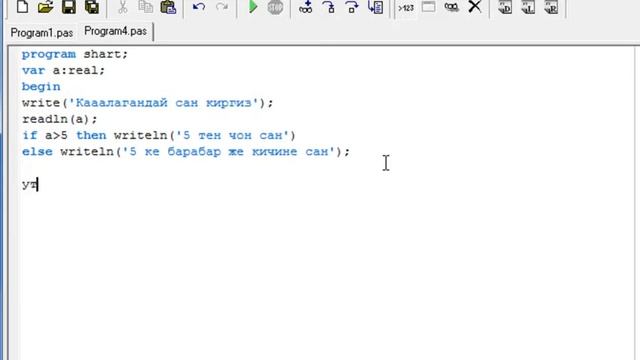This screenshot has width=640, height=360.
Task: Click the 'else writeln' code line
Action: coord(186,152)
